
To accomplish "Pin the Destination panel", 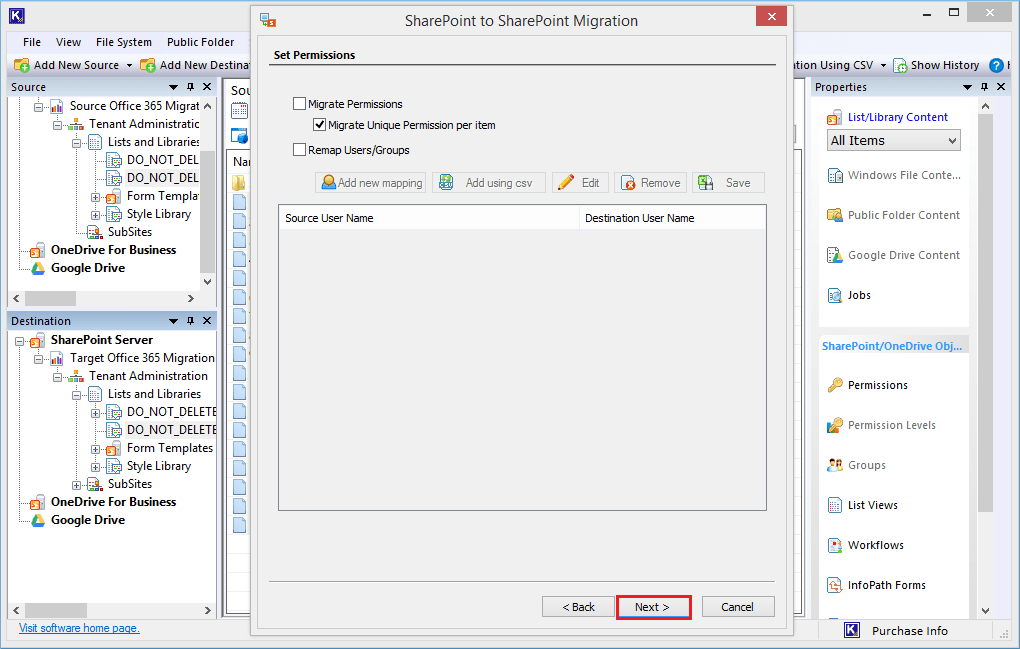I will [x=191, y=321].
